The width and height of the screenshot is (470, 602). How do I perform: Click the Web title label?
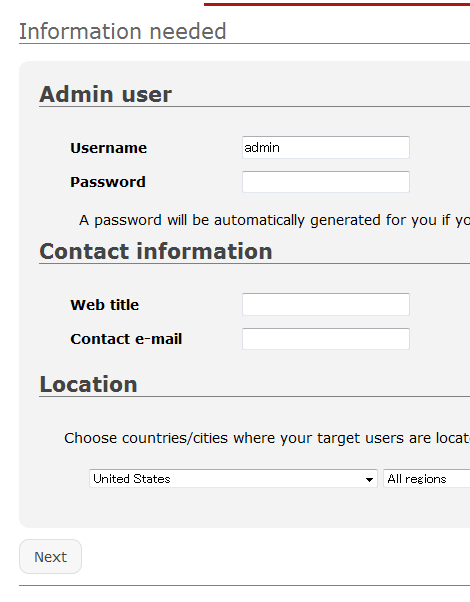(x=104, y=305)
